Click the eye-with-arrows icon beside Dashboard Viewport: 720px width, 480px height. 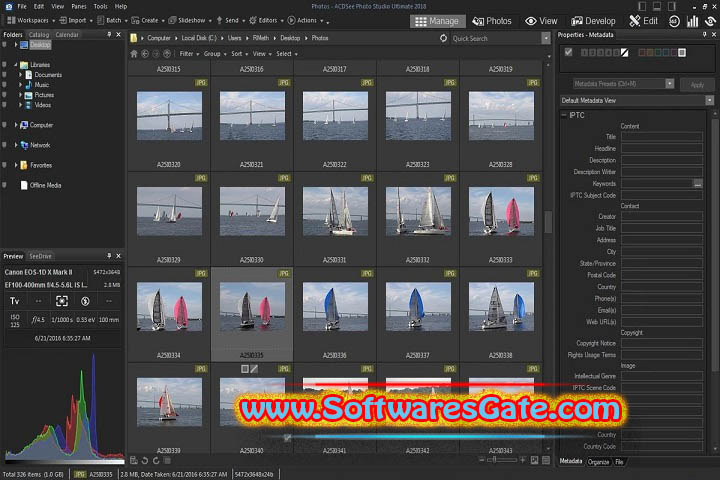pyautogui.click(x=711, y=21)
